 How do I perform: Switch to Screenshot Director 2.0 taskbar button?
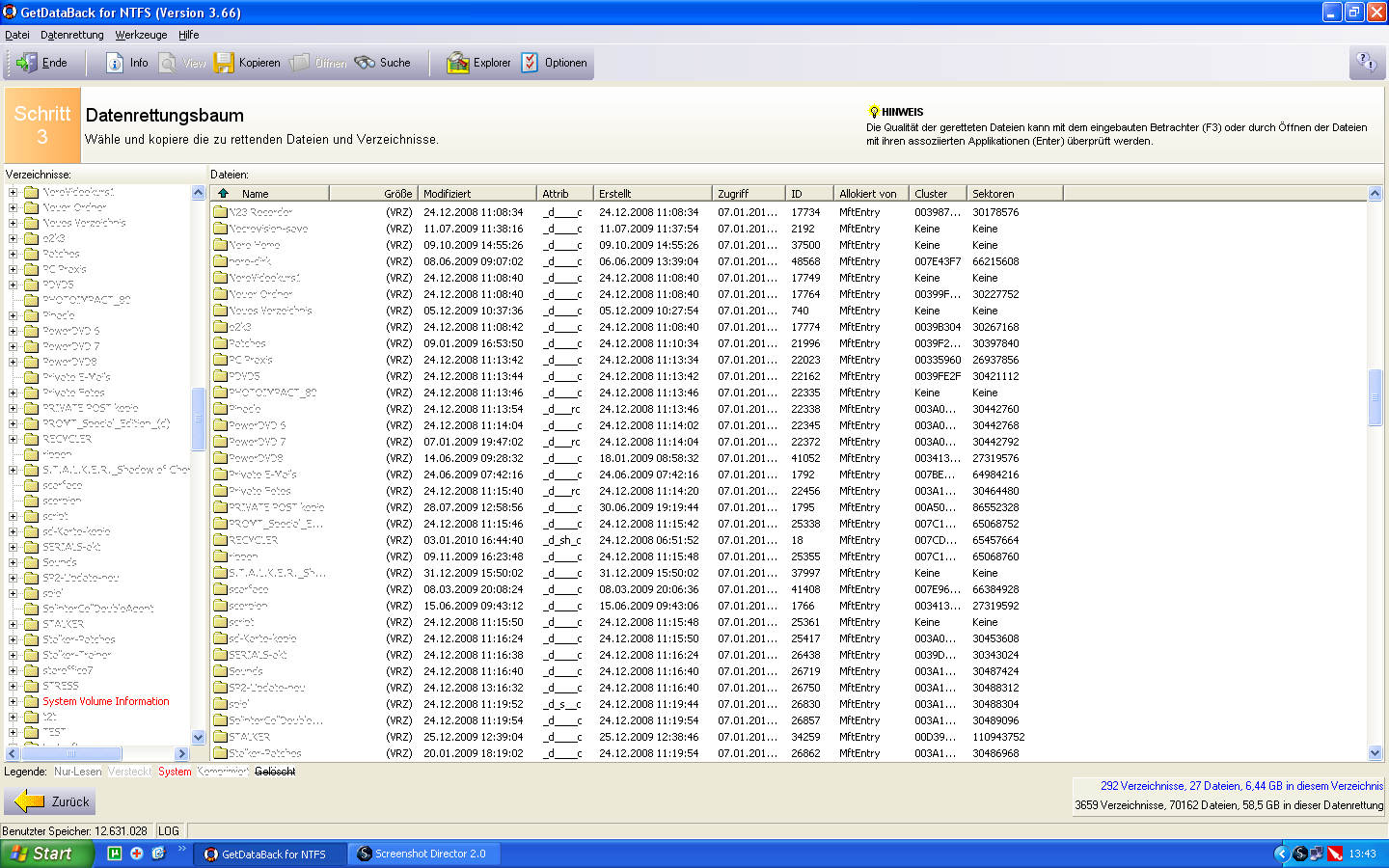pyautogui.click(x=422, y=854)
